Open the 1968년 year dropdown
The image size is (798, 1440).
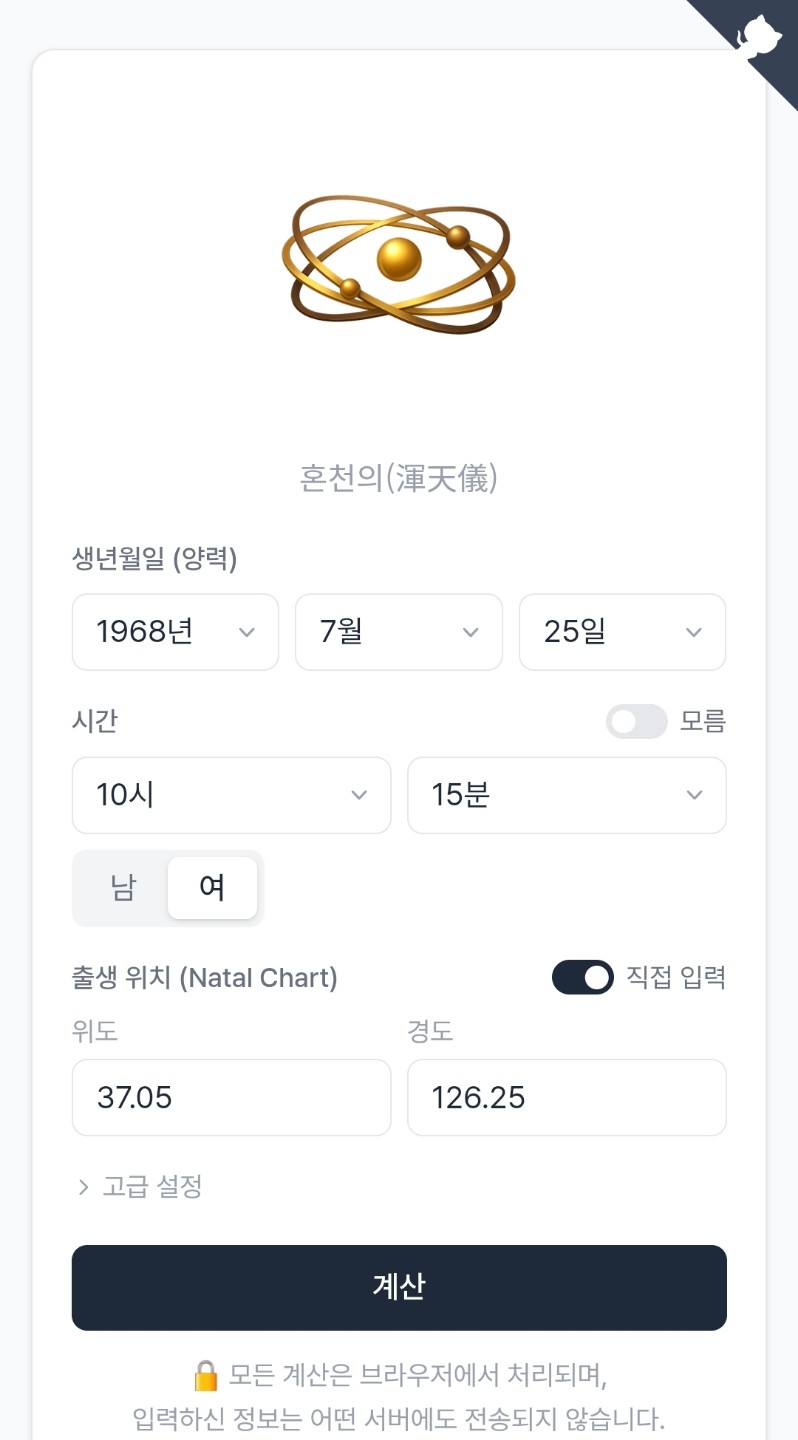pyautogui.click(x=175, y=632)
